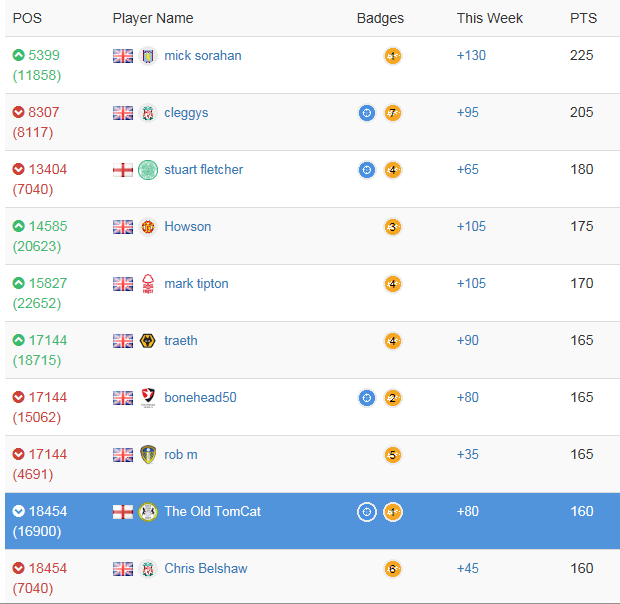Click the Manchester United crest beside Howson

(148, 227)
